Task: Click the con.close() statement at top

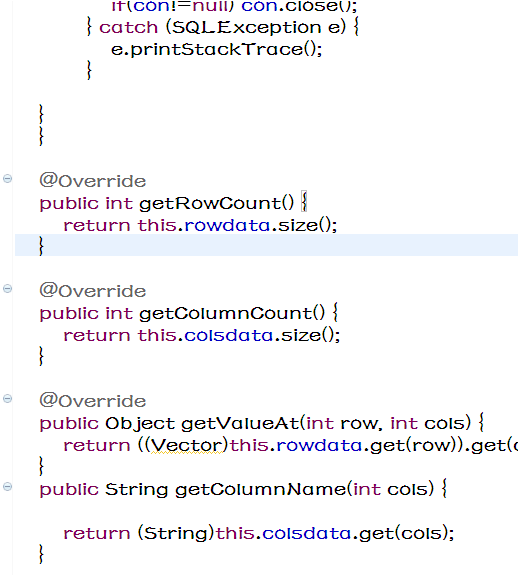Action: coord(299,6)
